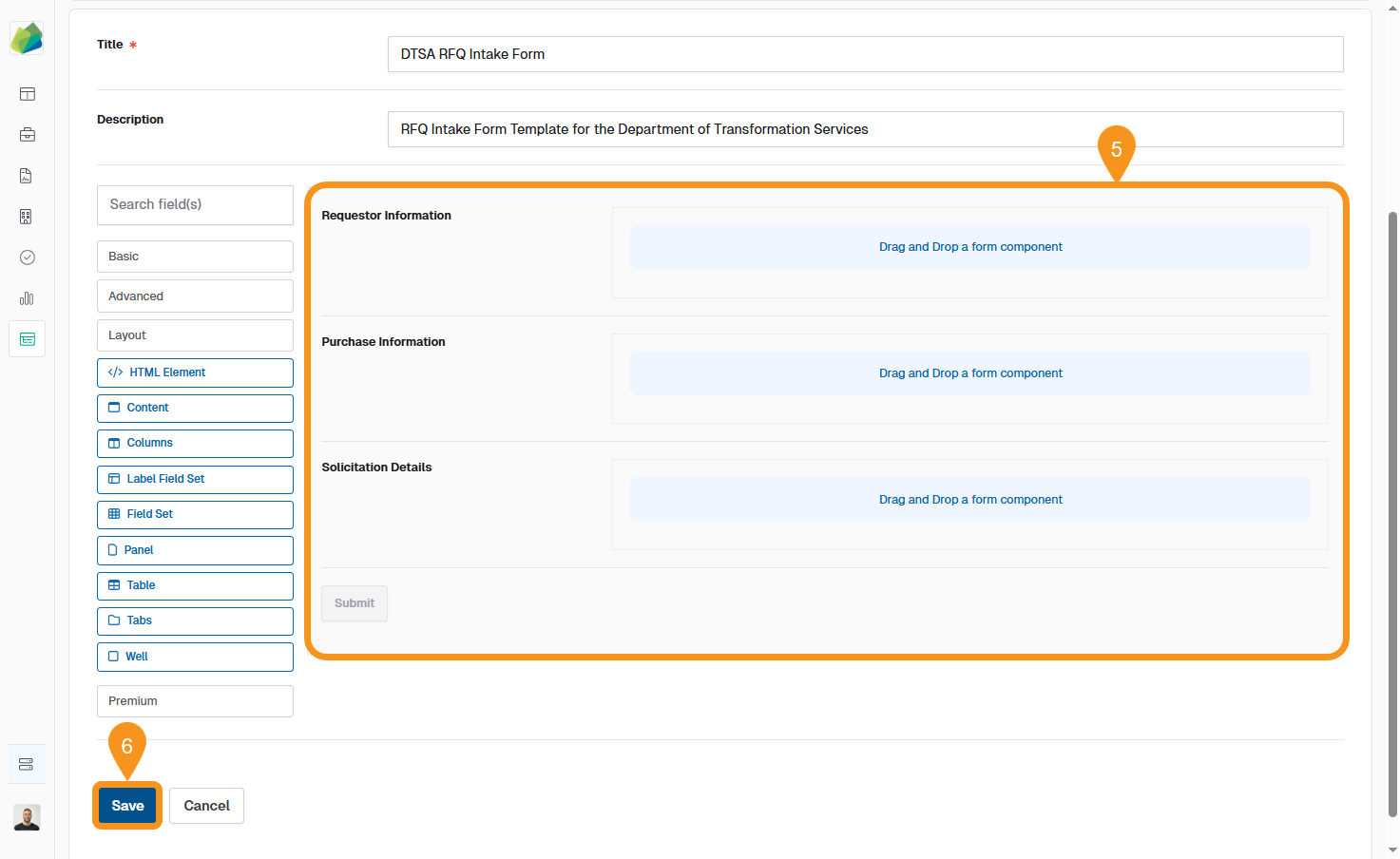This screenshot has width=1400, height=859.
Task: Click the Title text field
Action: (865, 54)
